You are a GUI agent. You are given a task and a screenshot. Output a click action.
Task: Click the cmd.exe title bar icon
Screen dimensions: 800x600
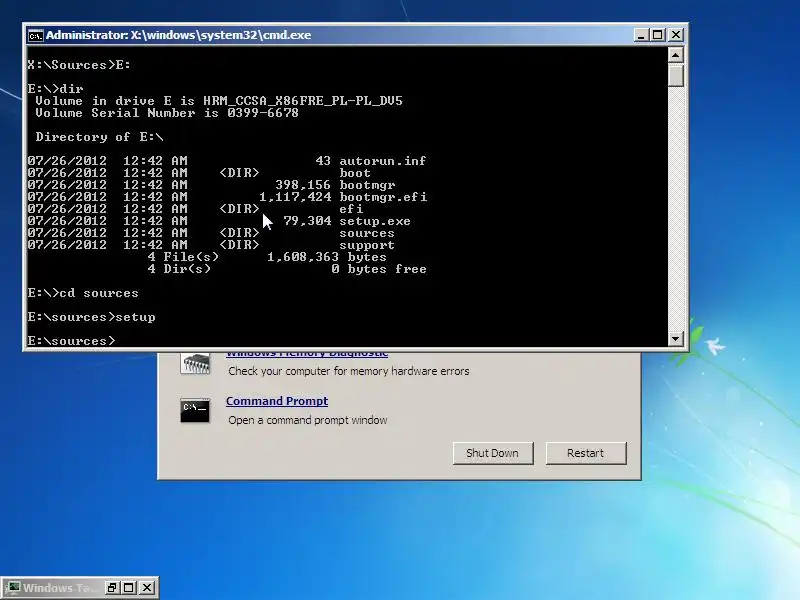pos(36,35)
